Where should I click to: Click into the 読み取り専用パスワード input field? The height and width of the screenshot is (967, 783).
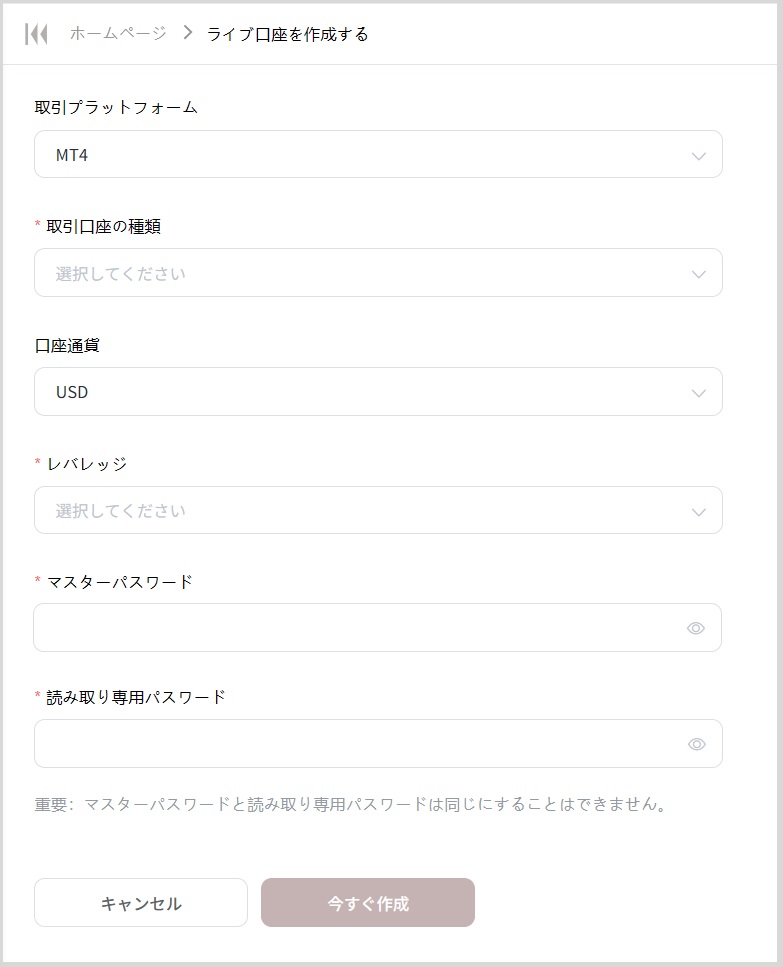coord(350,744)
